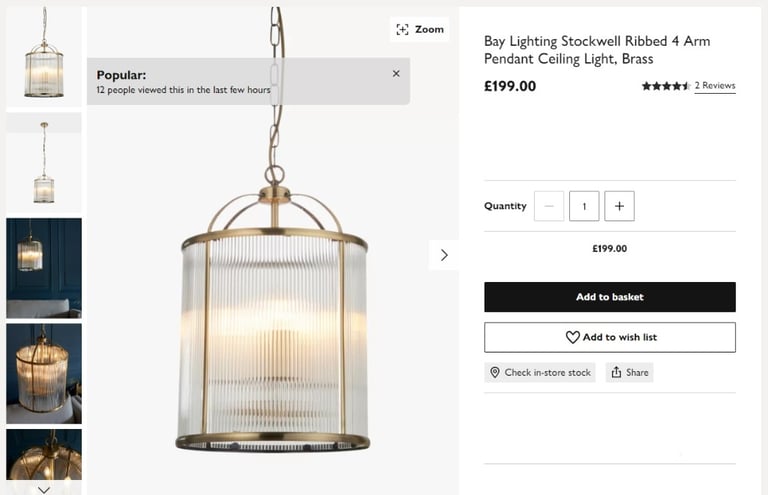Go to the next product image arrow
Viewport: 768px width, 495px height.
pyautogui.click(x=444, y=255)
